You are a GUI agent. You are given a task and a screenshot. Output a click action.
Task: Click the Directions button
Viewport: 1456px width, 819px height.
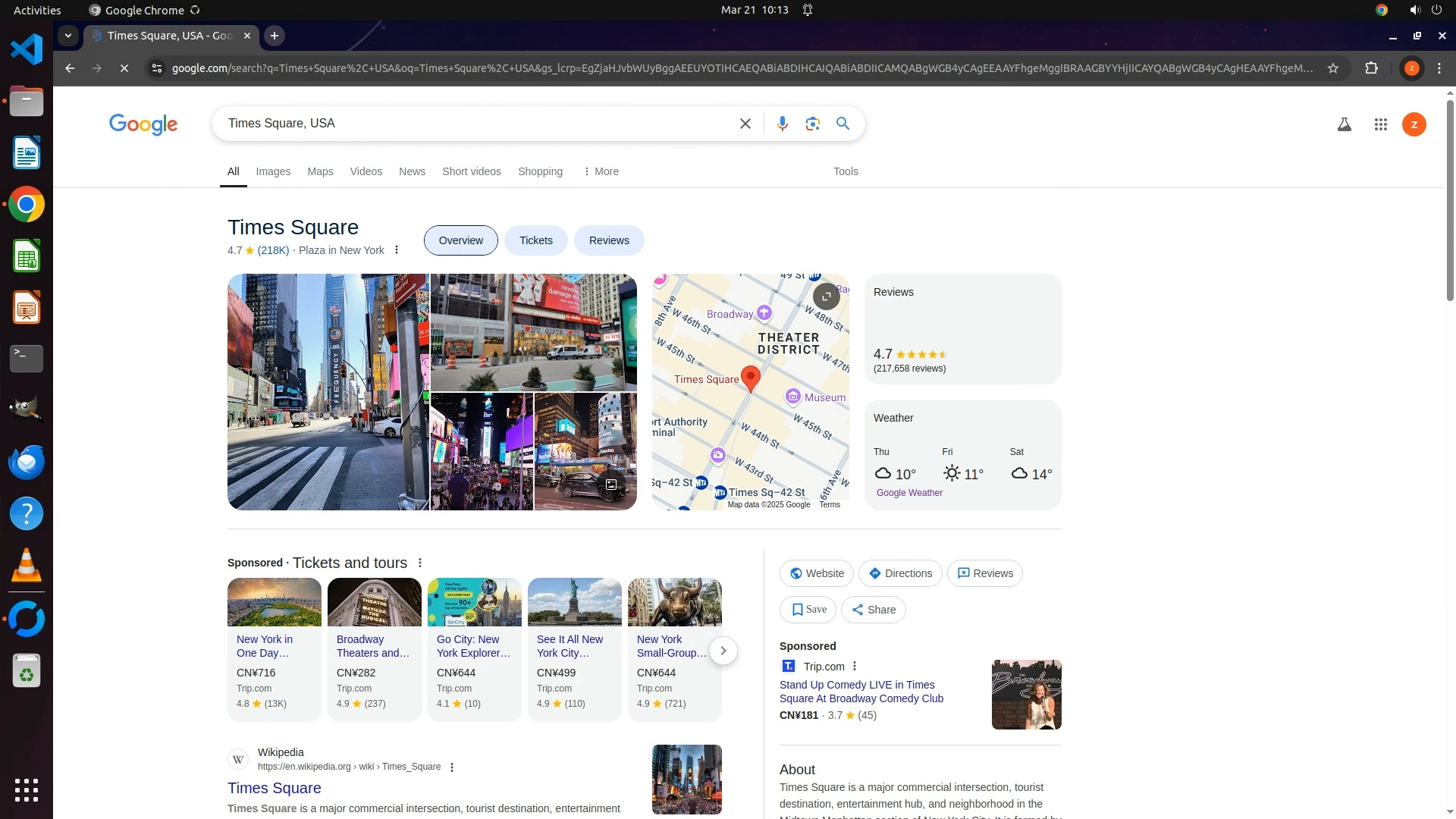pyautogui.click(x=899, y=573)
